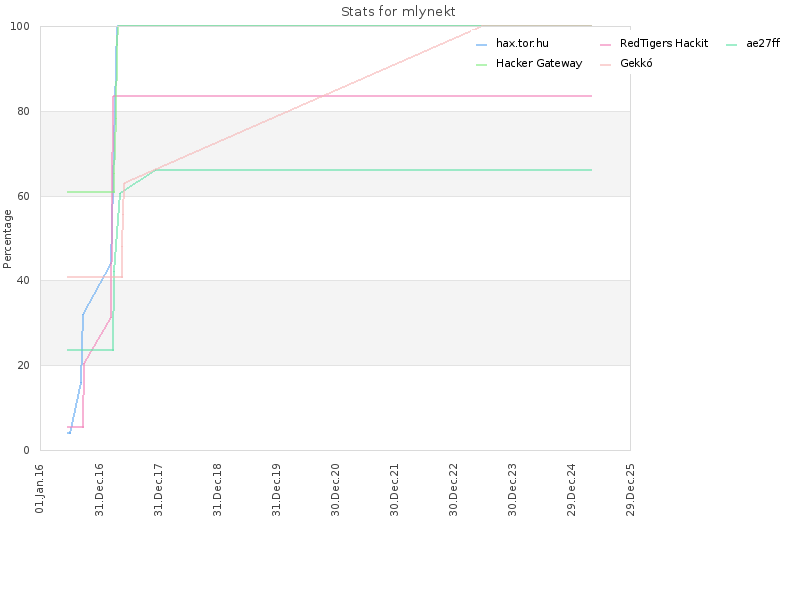Viewport: 800px width, 600px height.
Task: Toggle the Hacker Gateway legend entry
Action: (529, 63)
